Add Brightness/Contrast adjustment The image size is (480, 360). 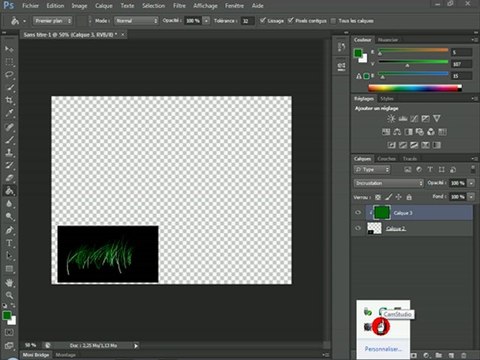click(391, 119)
